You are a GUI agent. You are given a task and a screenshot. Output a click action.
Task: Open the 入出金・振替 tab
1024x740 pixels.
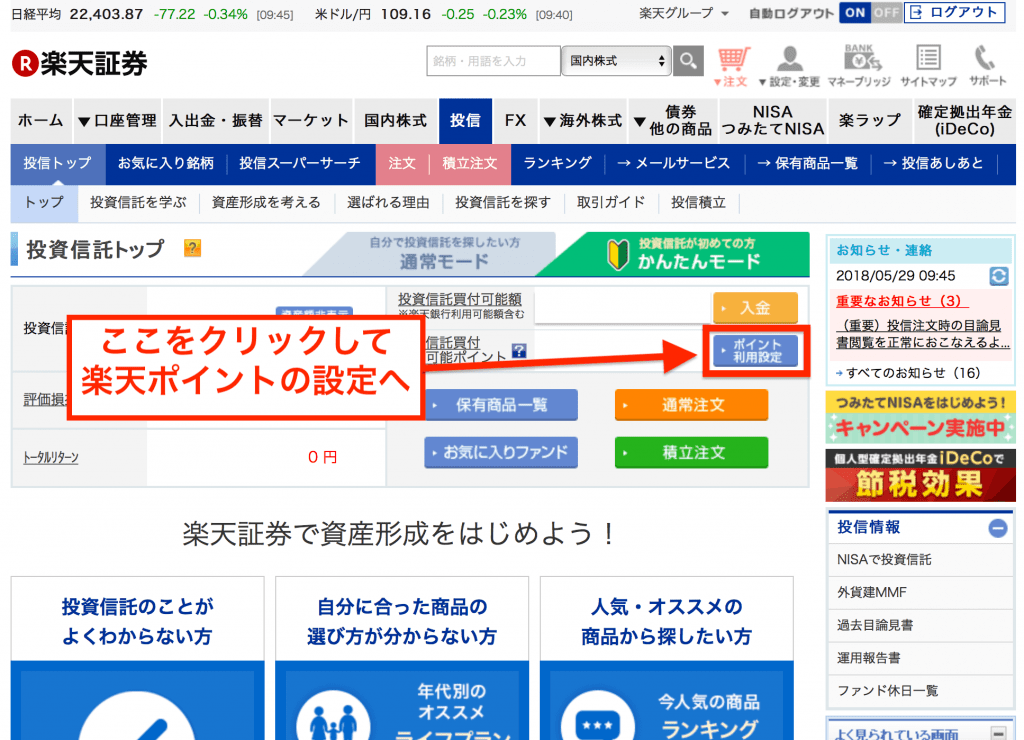coord(216,121)
